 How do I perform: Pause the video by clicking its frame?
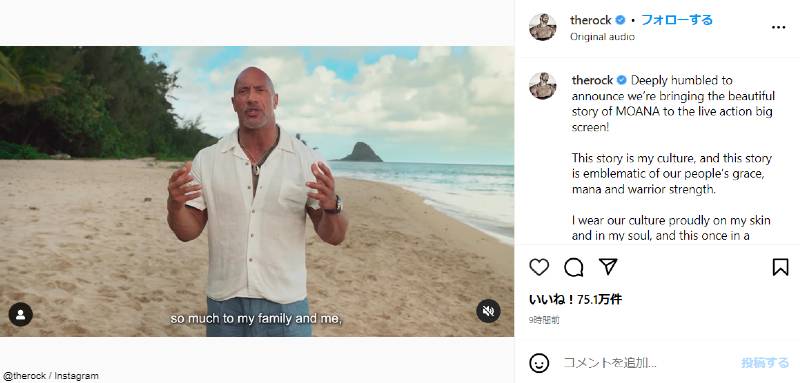pos(257,192)
